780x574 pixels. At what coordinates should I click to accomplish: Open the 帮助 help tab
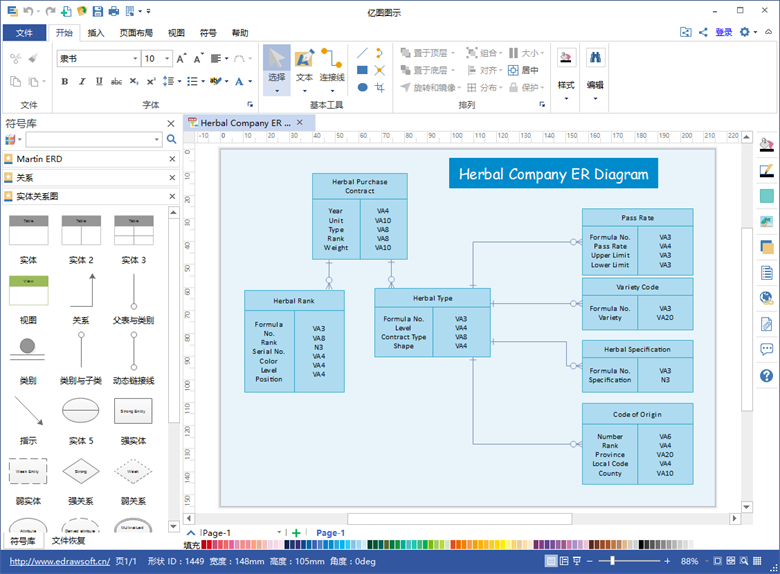pyautogui.click(x=240, y=33)
